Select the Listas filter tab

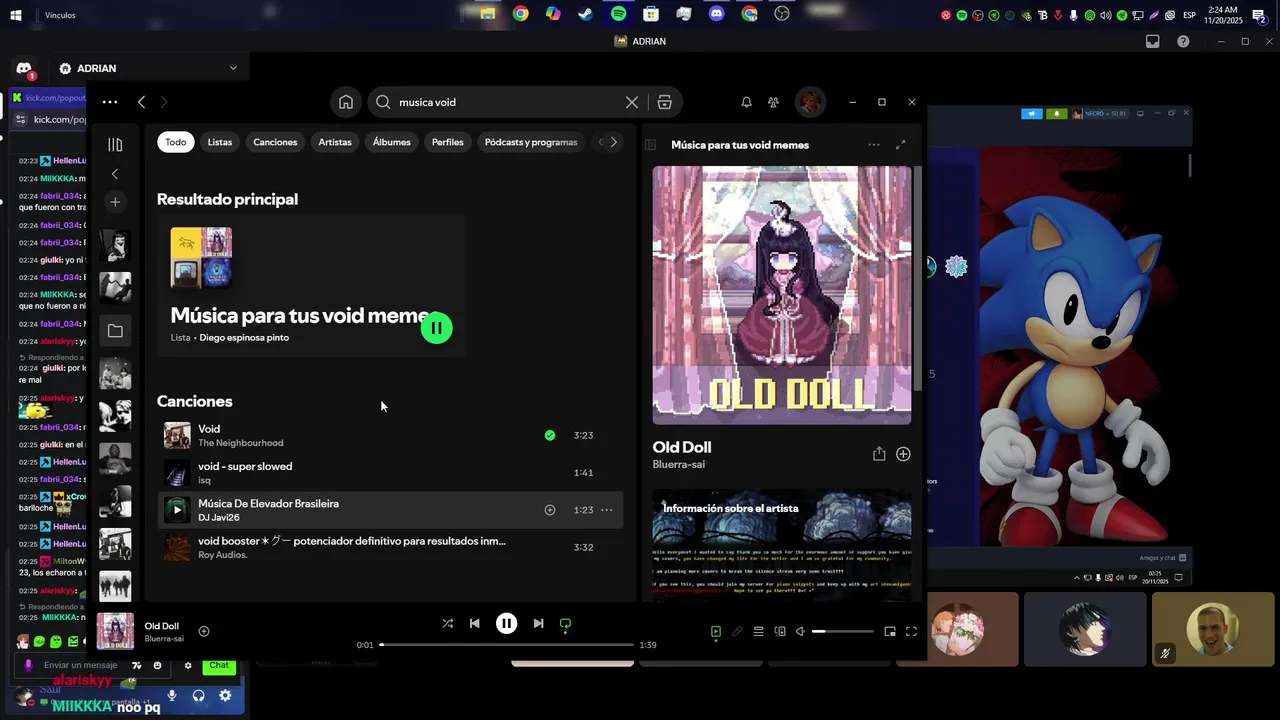(220, 142)
